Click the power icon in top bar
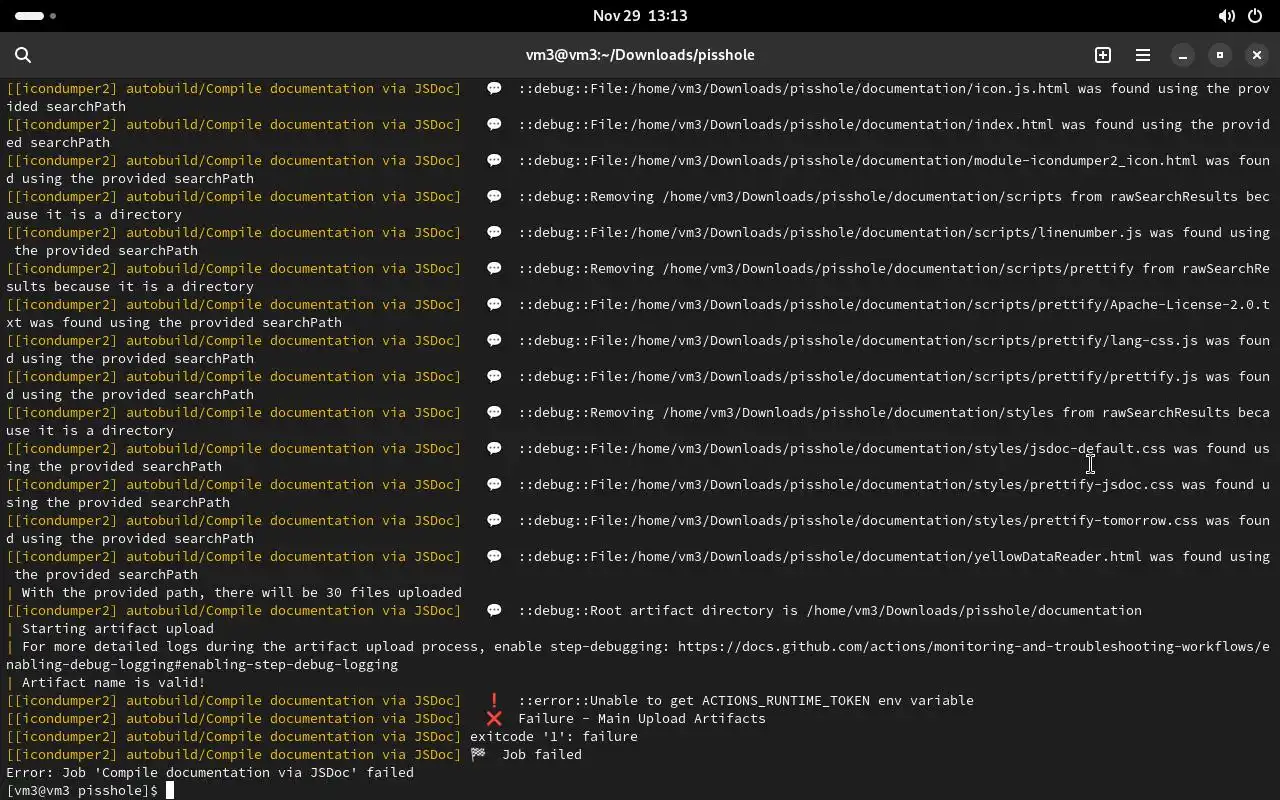Screen dimensions: 1280x800 coord(1255,16)
